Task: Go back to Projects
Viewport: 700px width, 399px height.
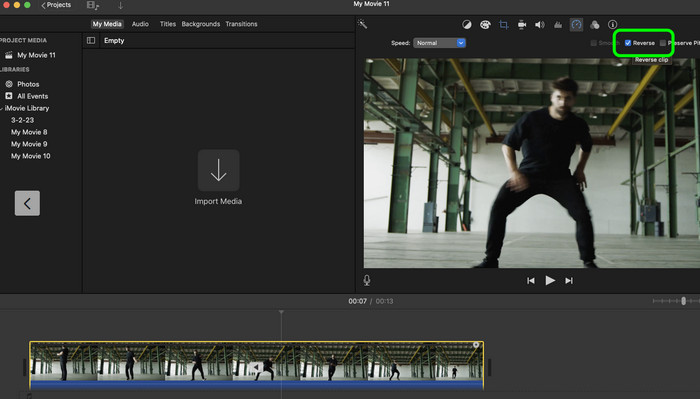Action: tap(56, 5)
